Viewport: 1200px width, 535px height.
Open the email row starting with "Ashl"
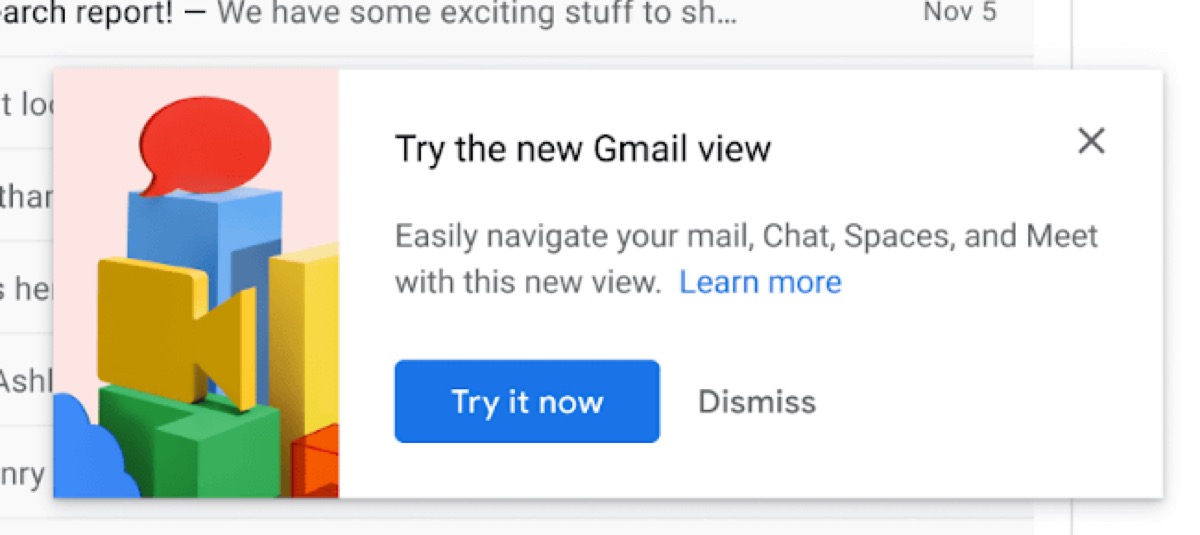(x=25, y=381)
